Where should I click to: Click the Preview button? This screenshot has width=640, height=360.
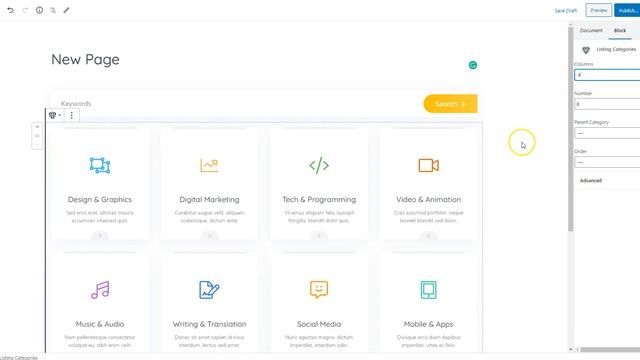(599, 10)
